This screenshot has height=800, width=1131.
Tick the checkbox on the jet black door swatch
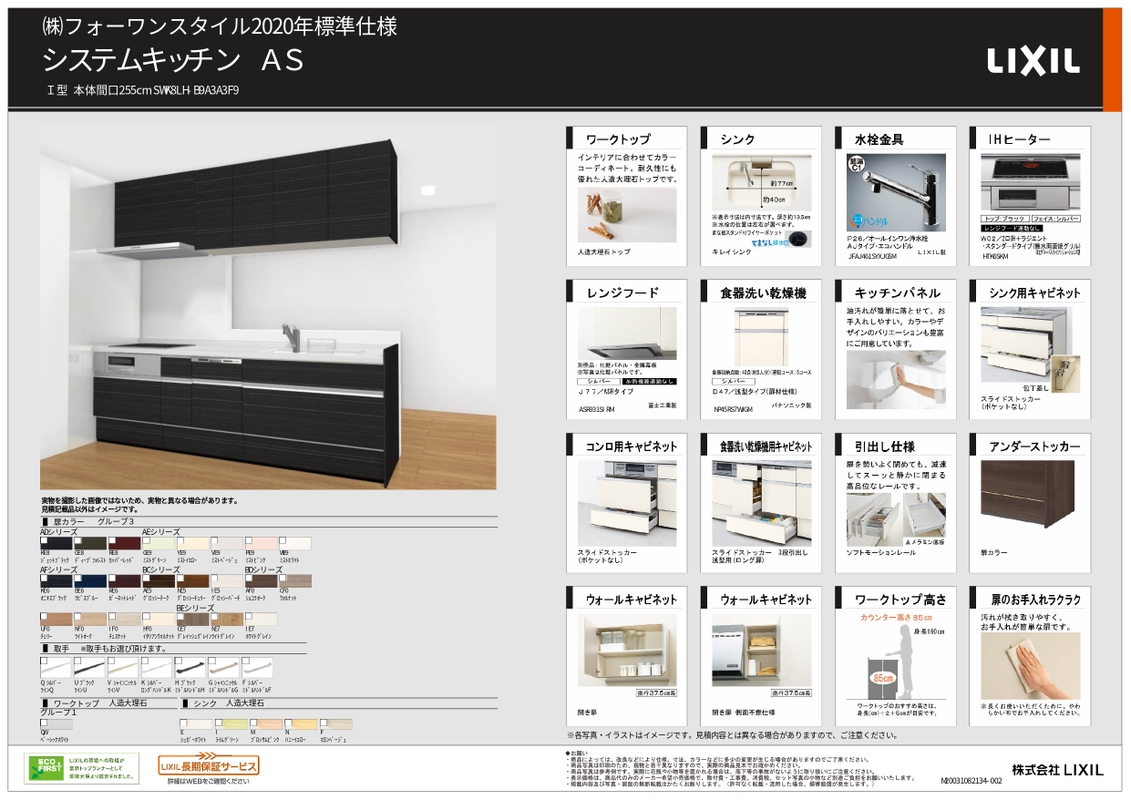coord(44,540)
